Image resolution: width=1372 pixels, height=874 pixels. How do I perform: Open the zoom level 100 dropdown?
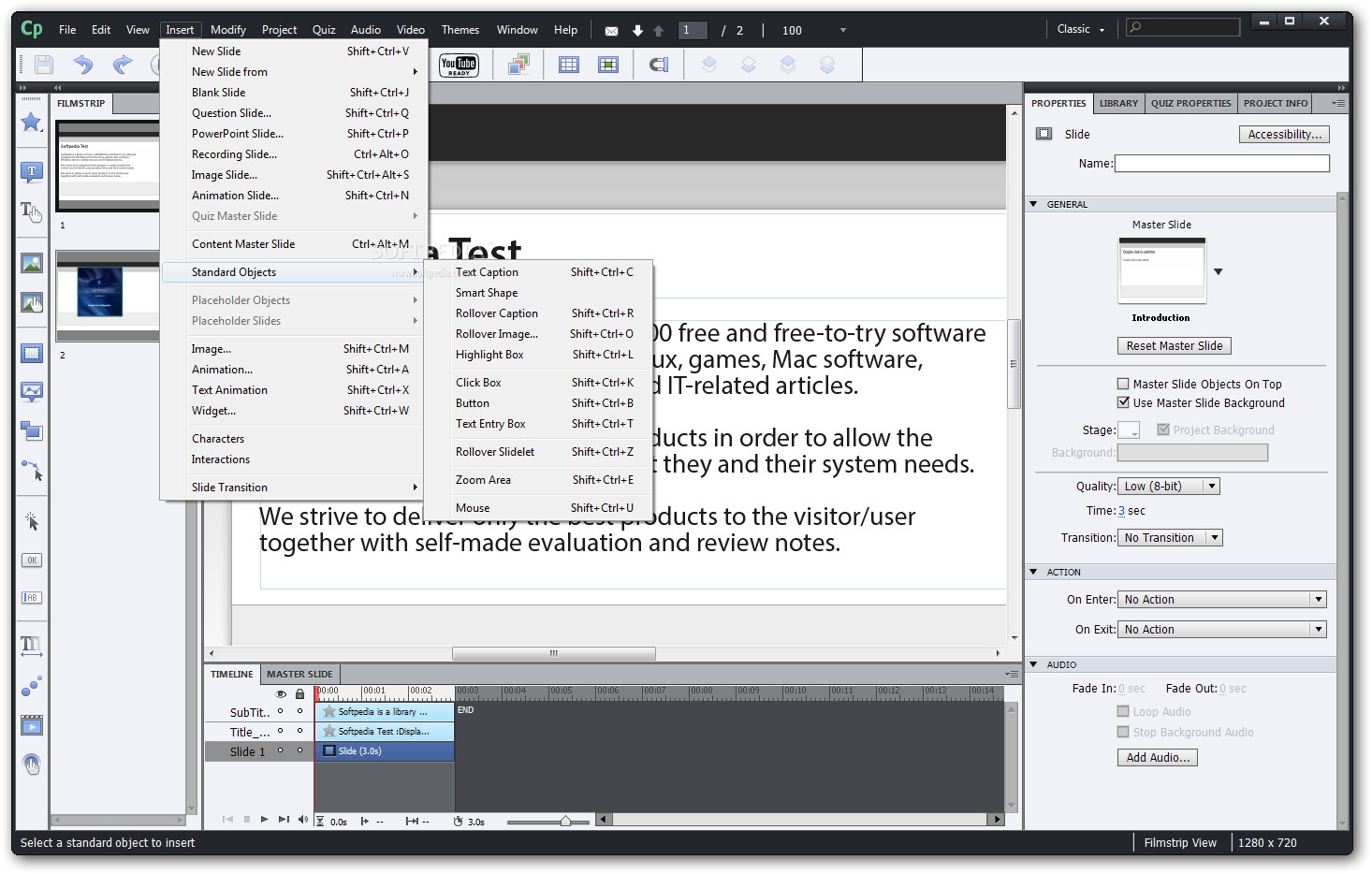tap(842, 30)
